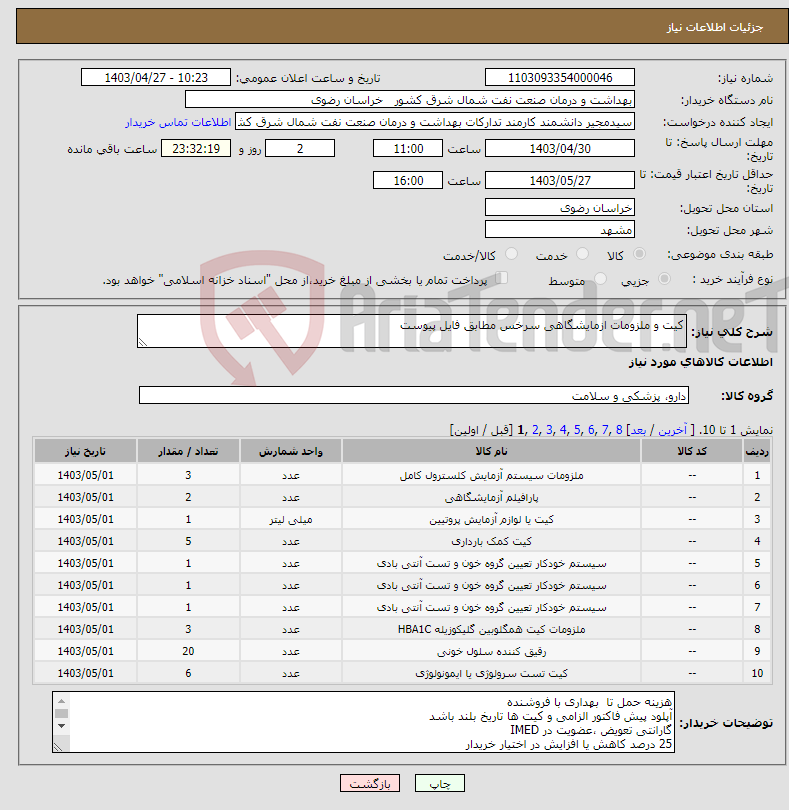Screen dimensions: 789x810
Task: Go to page 4 of items
Action: point(563,430)
